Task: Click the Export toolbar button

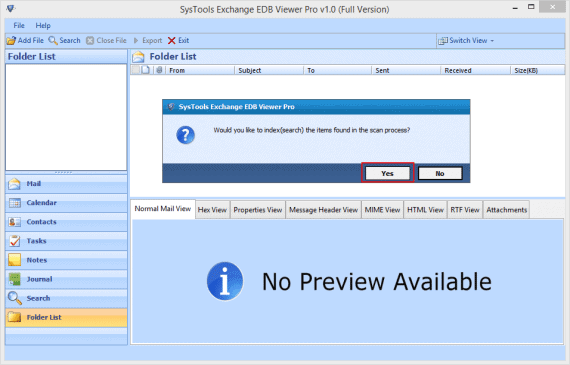Action: click(148, 40)
